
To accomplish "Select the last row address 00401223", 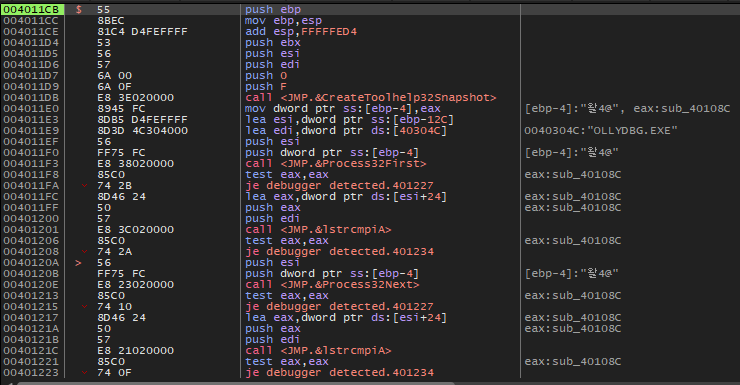I will point(31,373).
